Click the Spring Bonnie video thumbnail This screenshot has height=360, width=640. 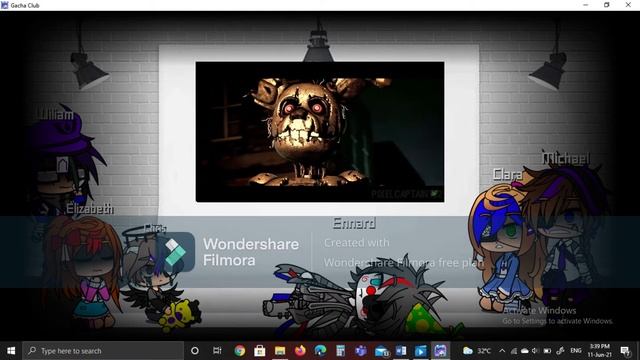point(320,132)
